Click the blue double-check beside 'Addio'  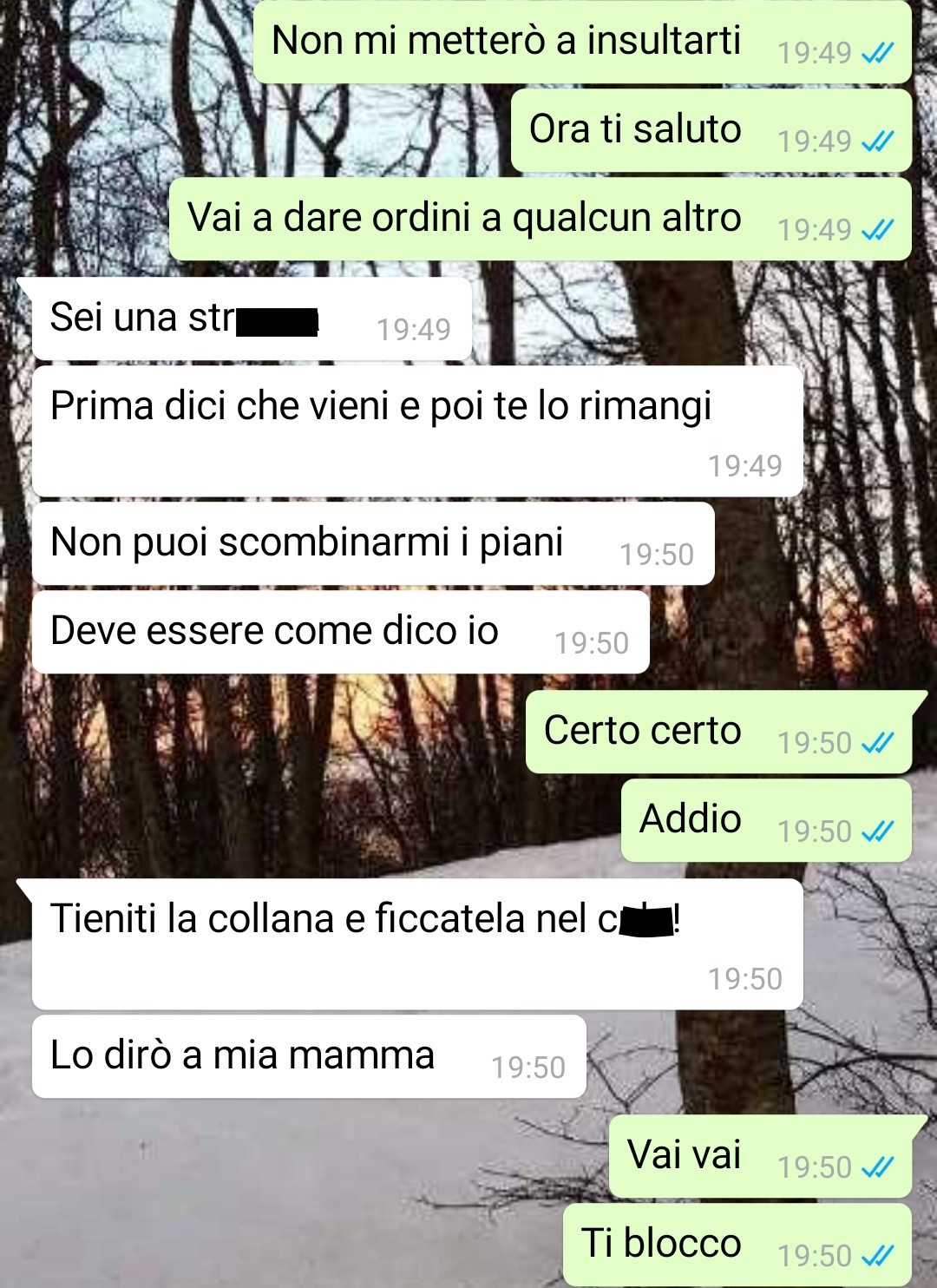[877, 831]
